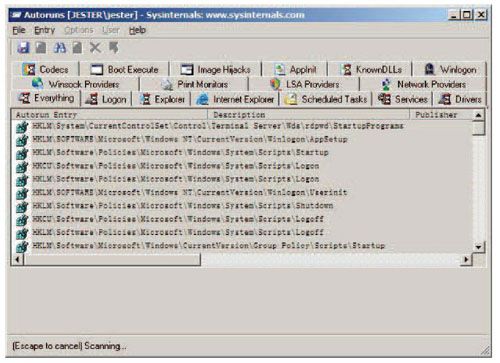The height and width of the screenshot is (363, 500).
Task: Switch to the LSA Providers tab
Action: pos(304,84)
